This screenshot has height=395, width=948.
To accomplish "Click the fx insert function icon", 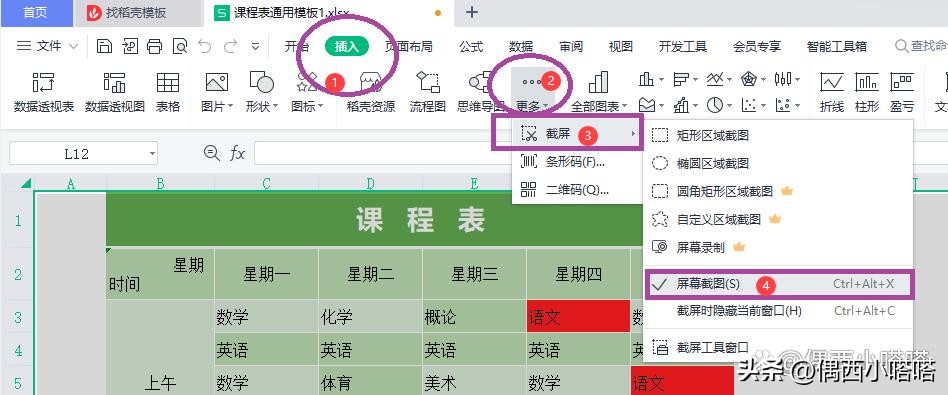I will [238, 154].
